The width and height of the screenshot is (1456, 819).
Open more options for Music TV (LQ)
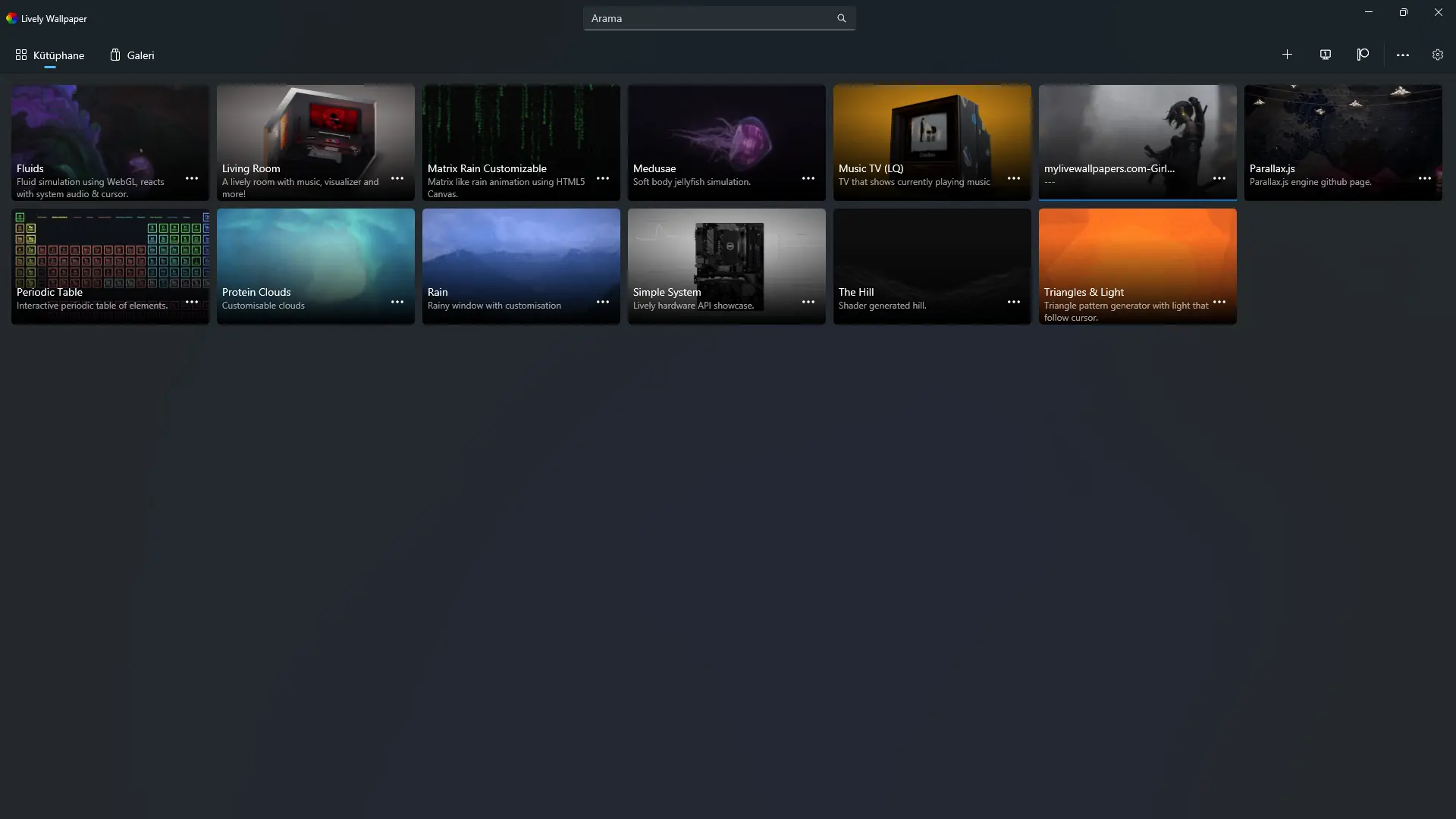[1014, 178]
